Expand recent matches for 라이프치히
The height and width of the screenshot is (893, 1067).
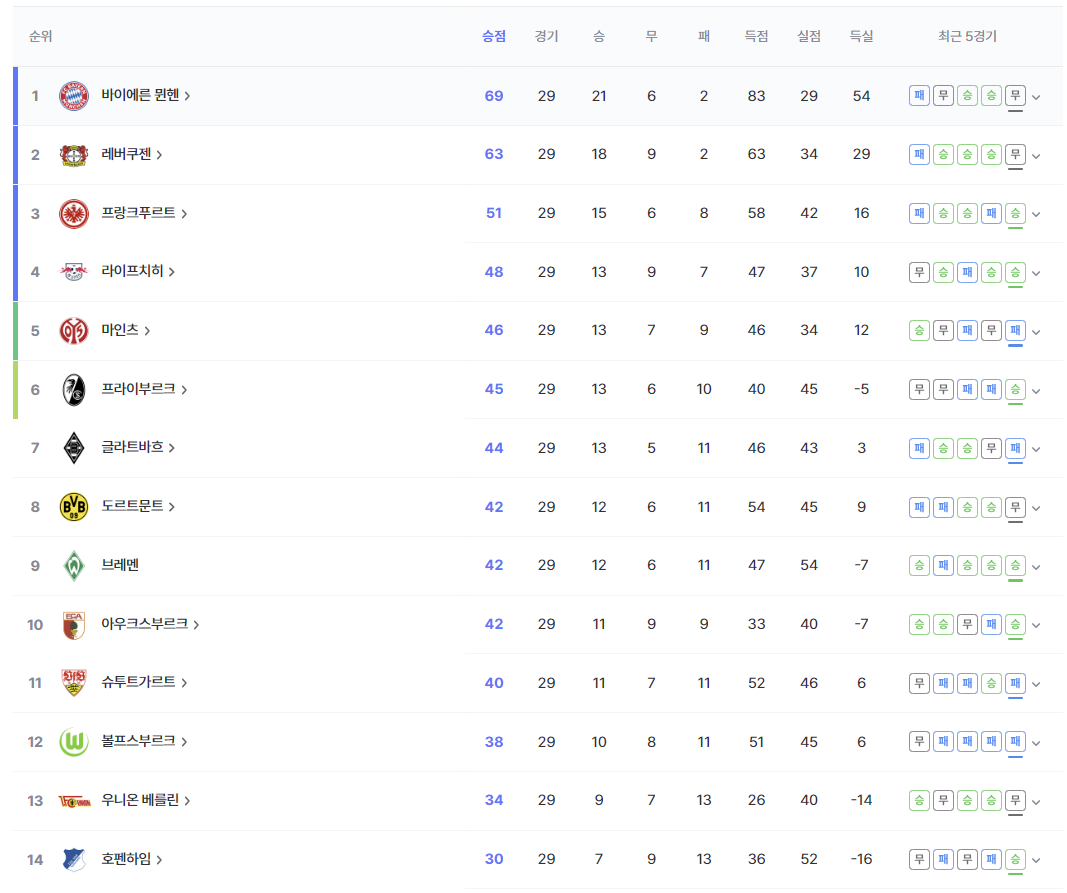click(x=1036, y=274)
